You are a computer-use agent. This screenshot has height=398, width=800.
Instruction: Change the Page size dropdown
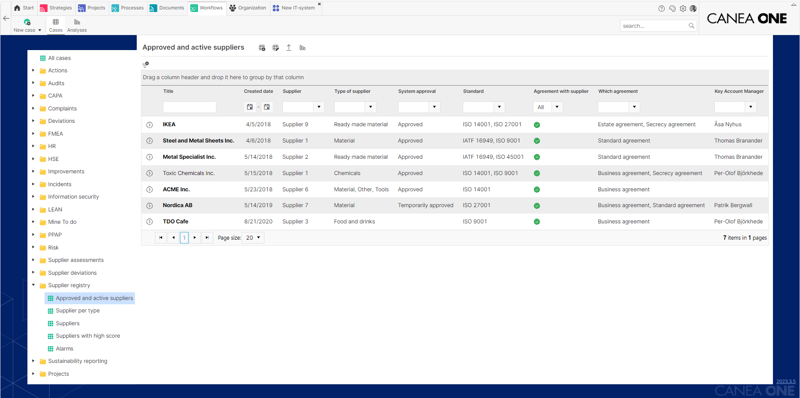[x=254, y=238]
